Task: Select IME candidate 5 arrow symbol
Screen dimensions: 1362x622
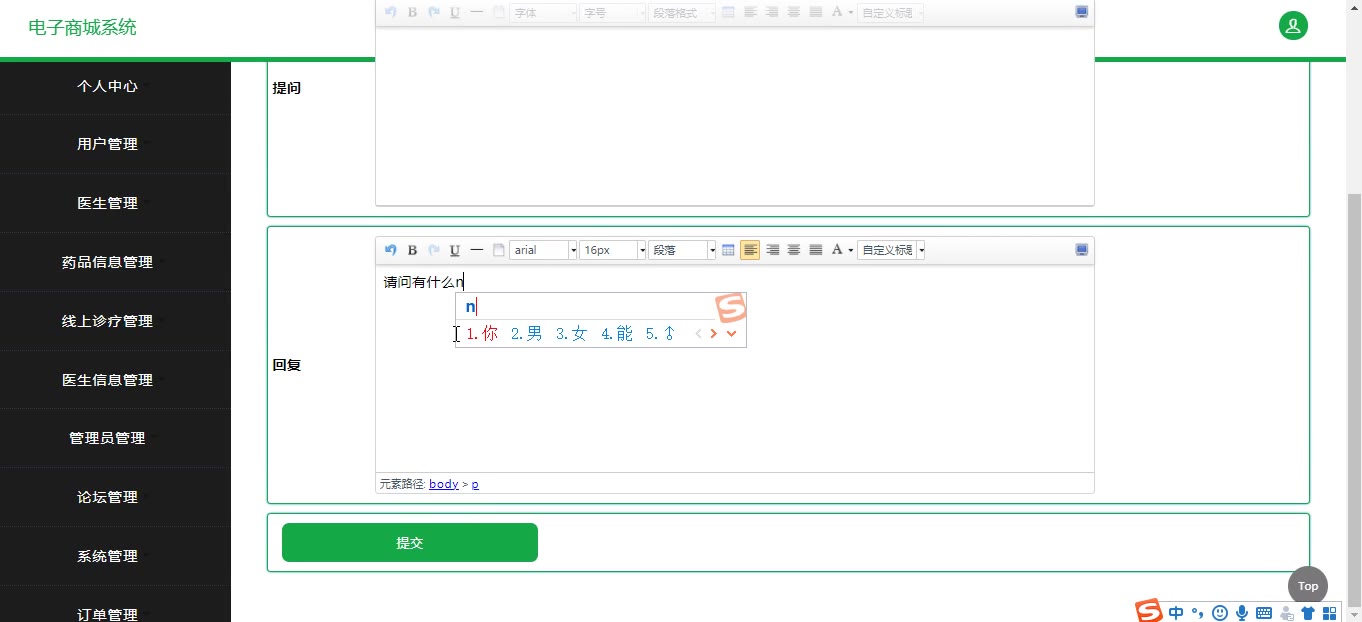Action: 661,334
